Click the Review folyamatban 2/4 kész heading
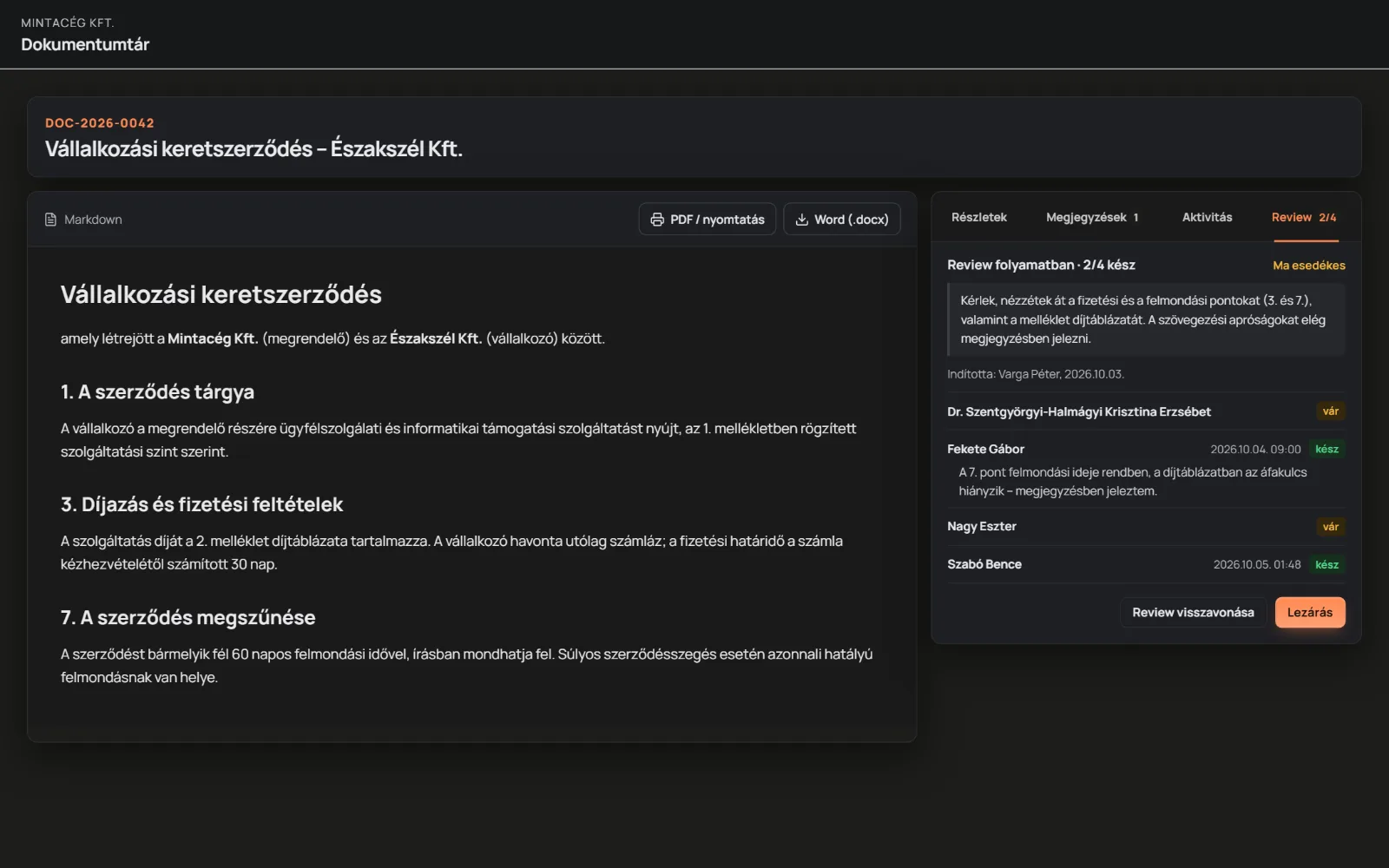The height and width of the screenshot is (868, 1389). point(1041,265)
